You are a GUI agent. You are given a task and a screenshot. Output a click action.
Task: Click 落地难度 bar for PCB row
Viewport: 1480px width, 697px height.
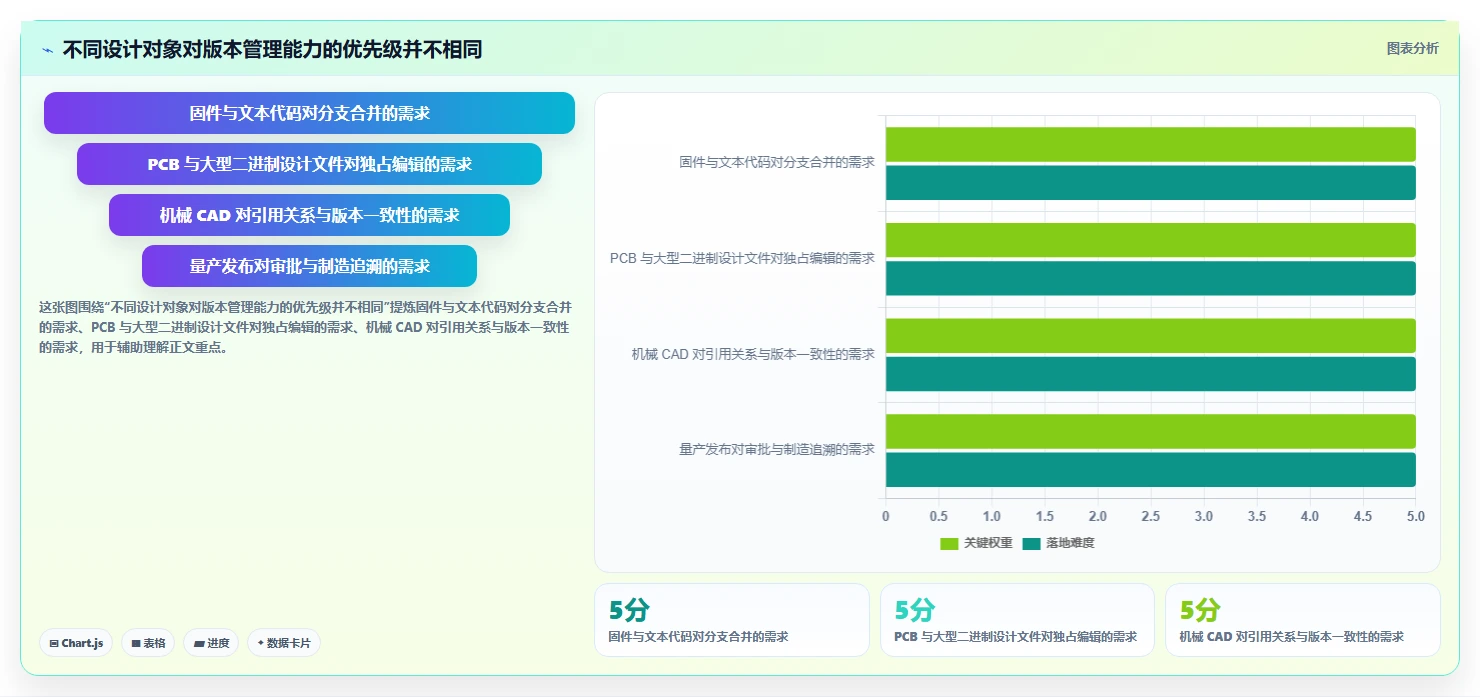tap(1150, 278)
